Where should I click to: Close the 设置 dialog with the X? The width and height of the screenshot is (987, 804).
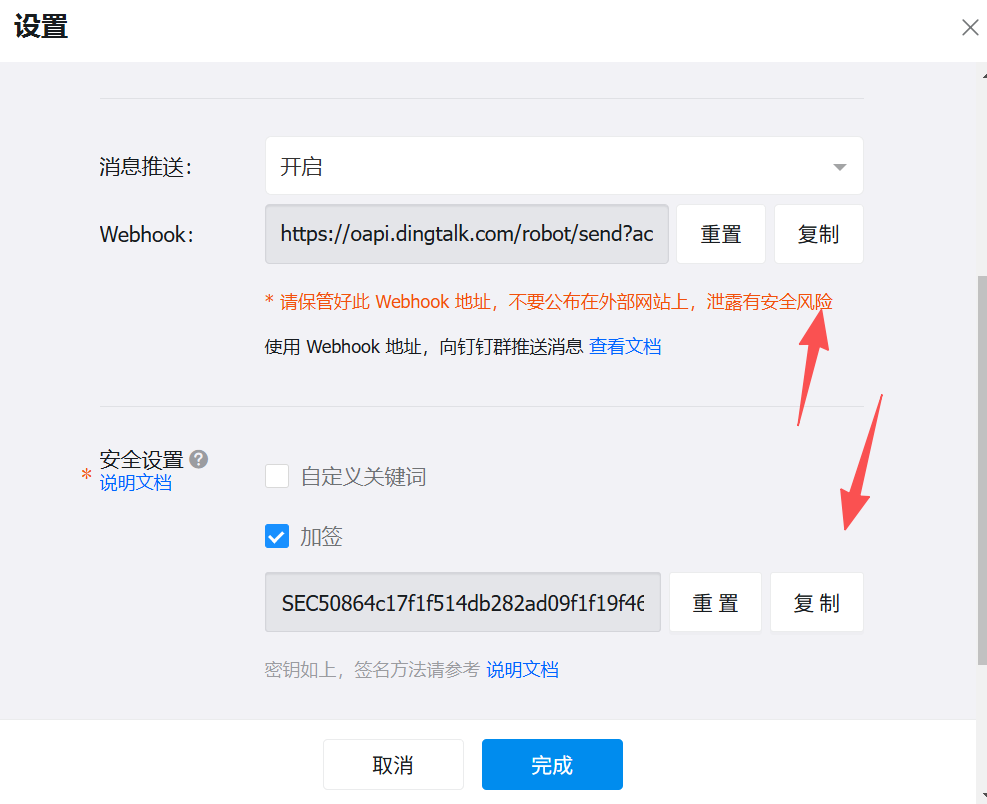click(969, 28)
